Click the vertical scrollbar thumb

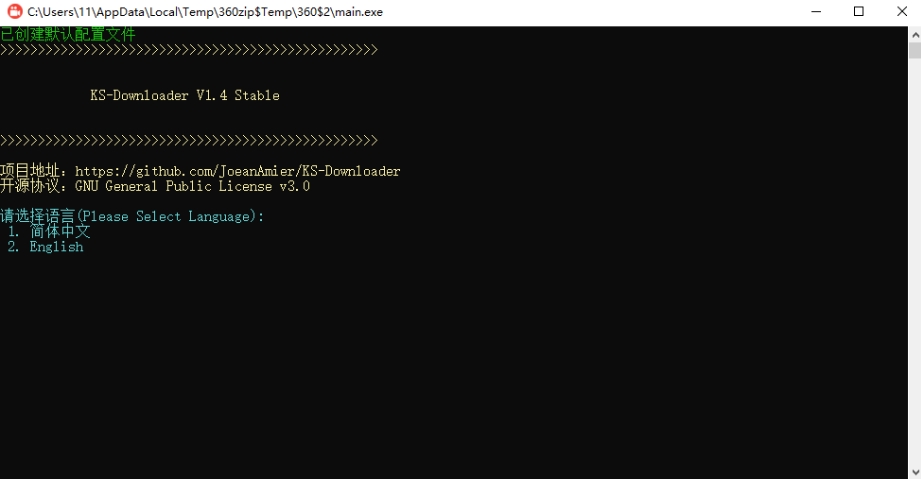coord(914,50)
